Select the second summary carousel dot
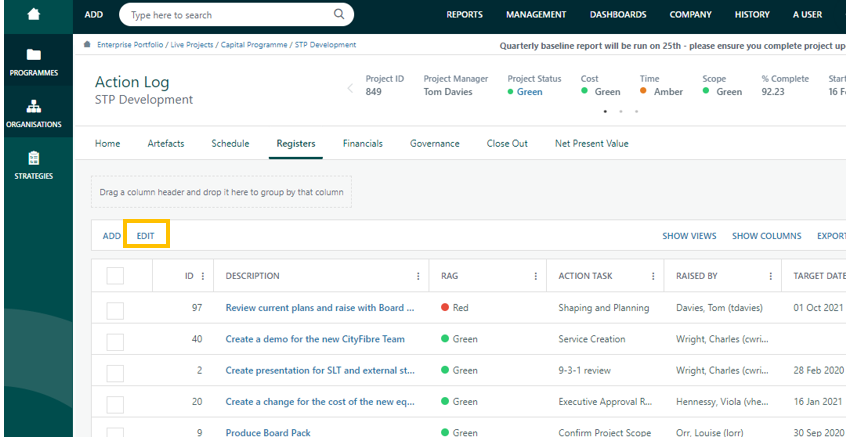The width and height of the screenshot is (846, 445). 621,112
